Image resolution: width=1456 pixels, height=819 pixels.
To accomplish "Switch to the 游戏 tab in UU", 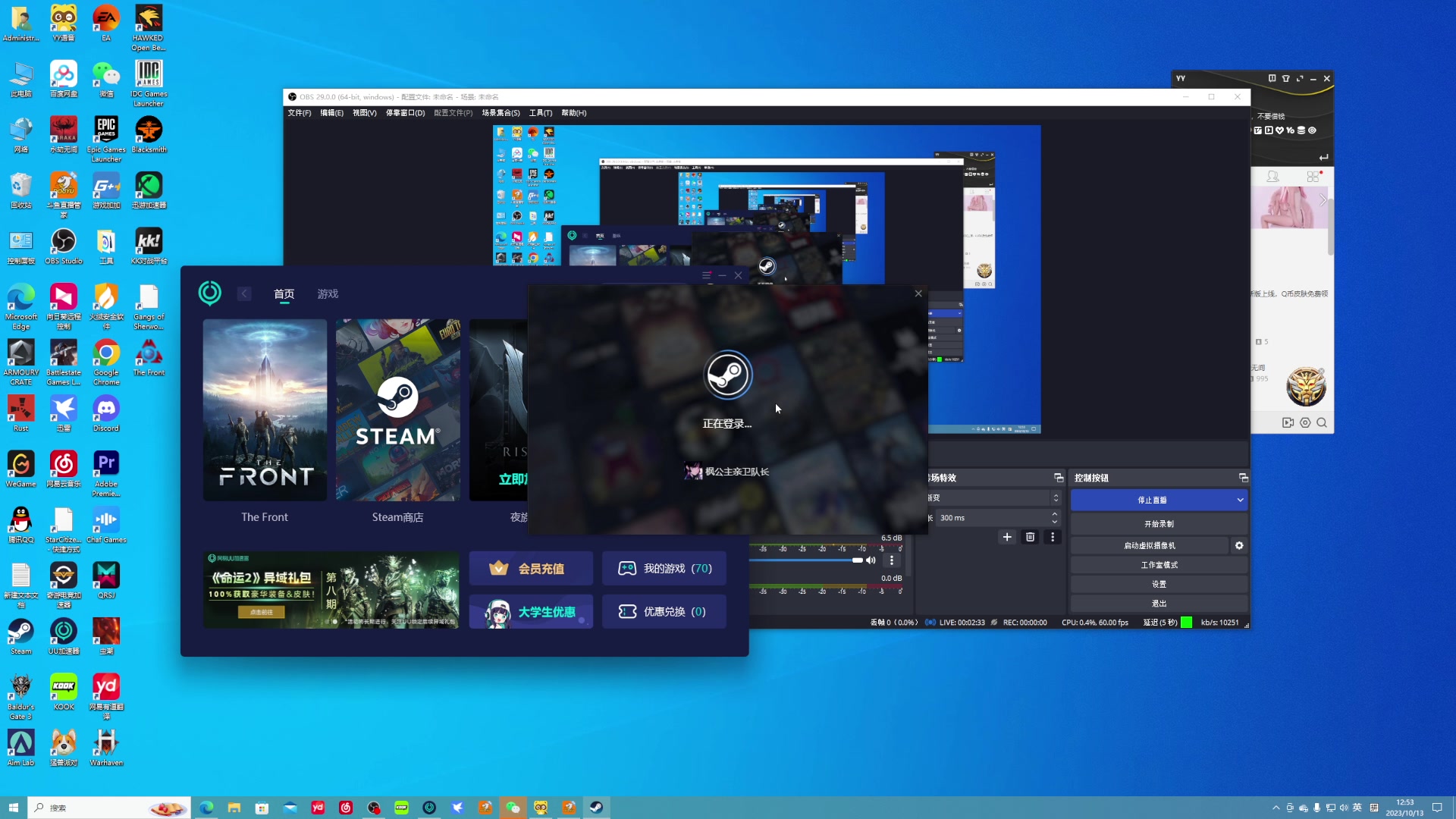I will (328, 294).
